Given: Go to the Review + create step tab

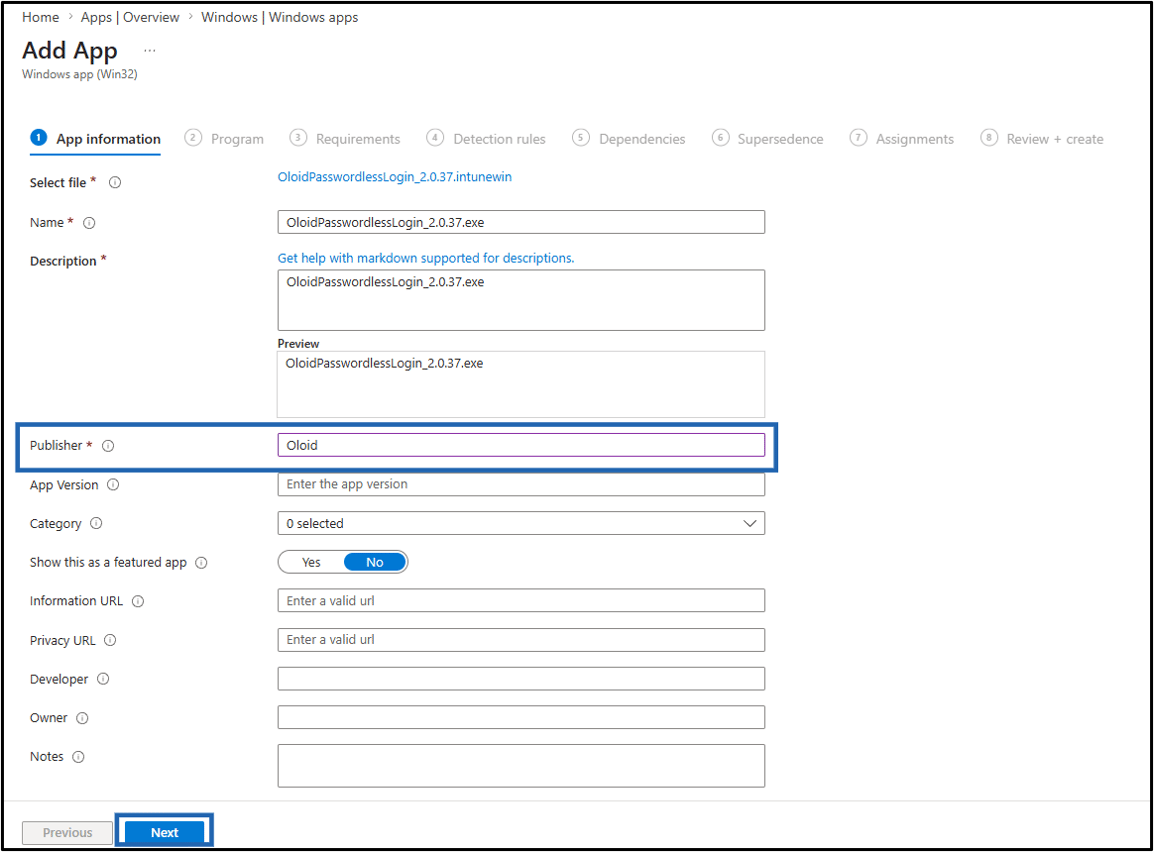Looking at the screenshot, I should (1042, 139).
